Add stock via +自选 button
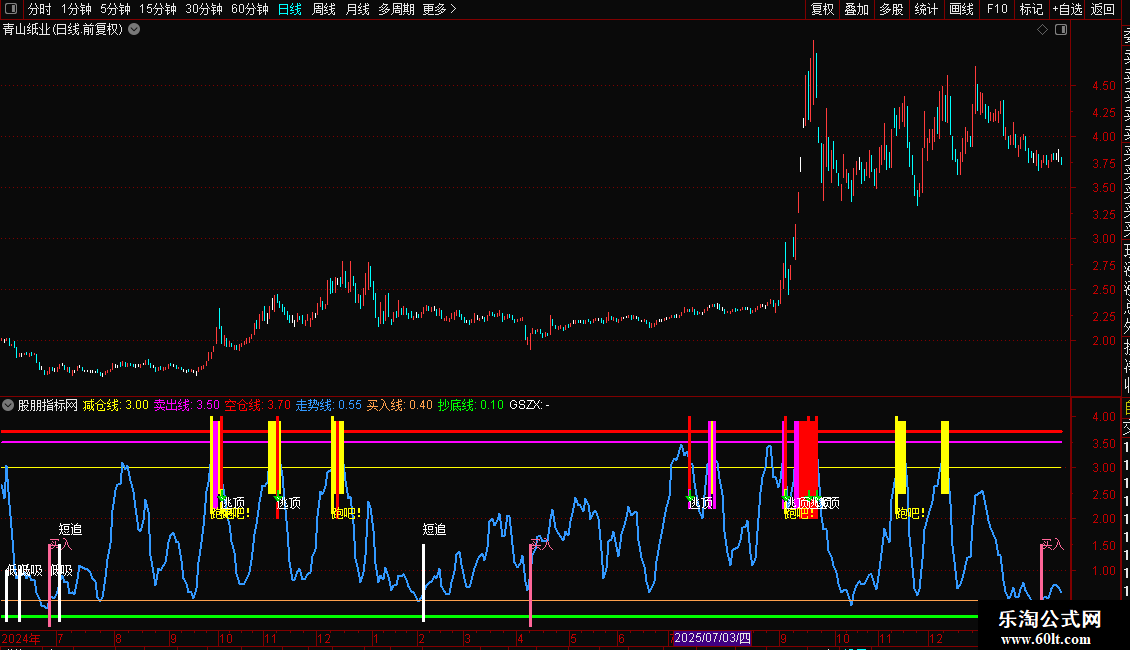 pos(1067,9)
